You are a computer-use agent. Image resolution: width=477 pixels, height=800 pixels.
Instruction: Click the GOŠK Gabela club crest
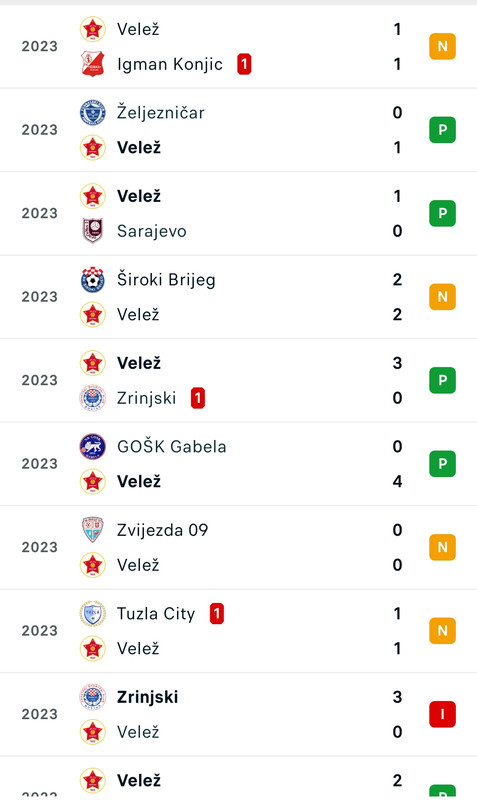[93, 446]
